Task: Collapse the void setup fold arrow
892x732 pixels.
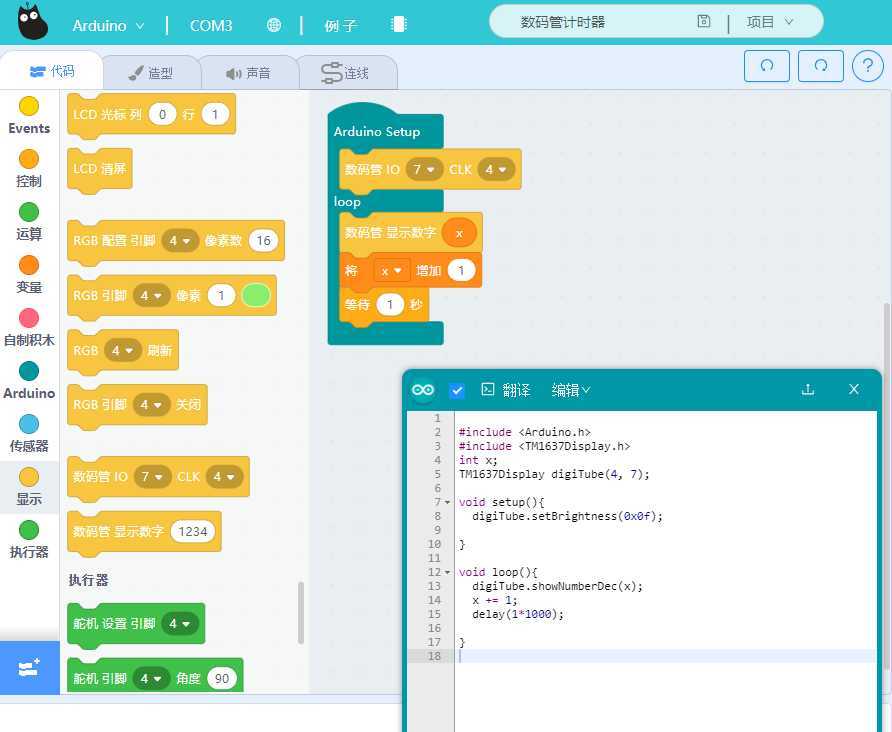Action: [x=448, y=502]
